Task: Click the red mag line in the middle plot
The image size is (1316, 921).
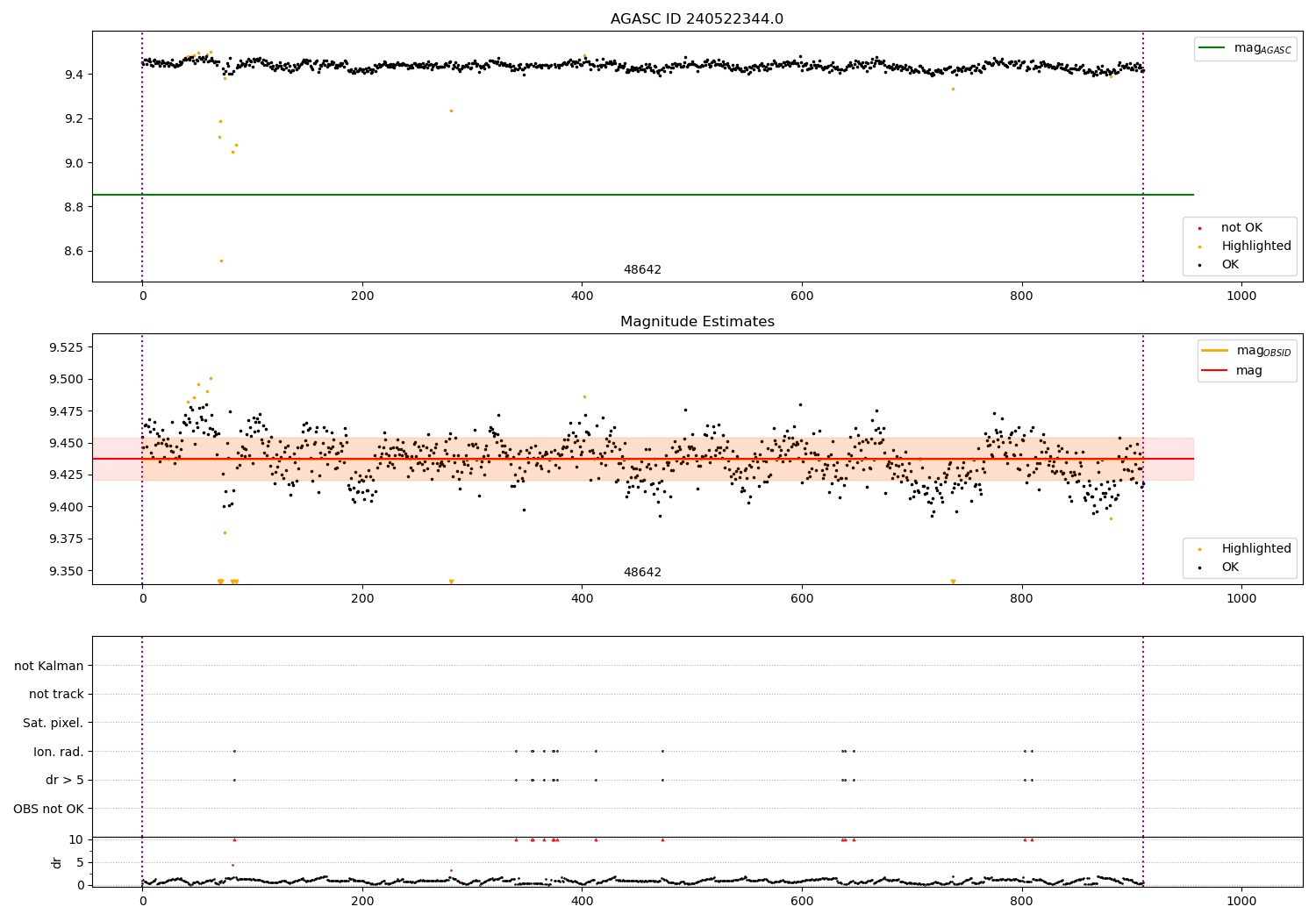Action: (x=642, y=459)
